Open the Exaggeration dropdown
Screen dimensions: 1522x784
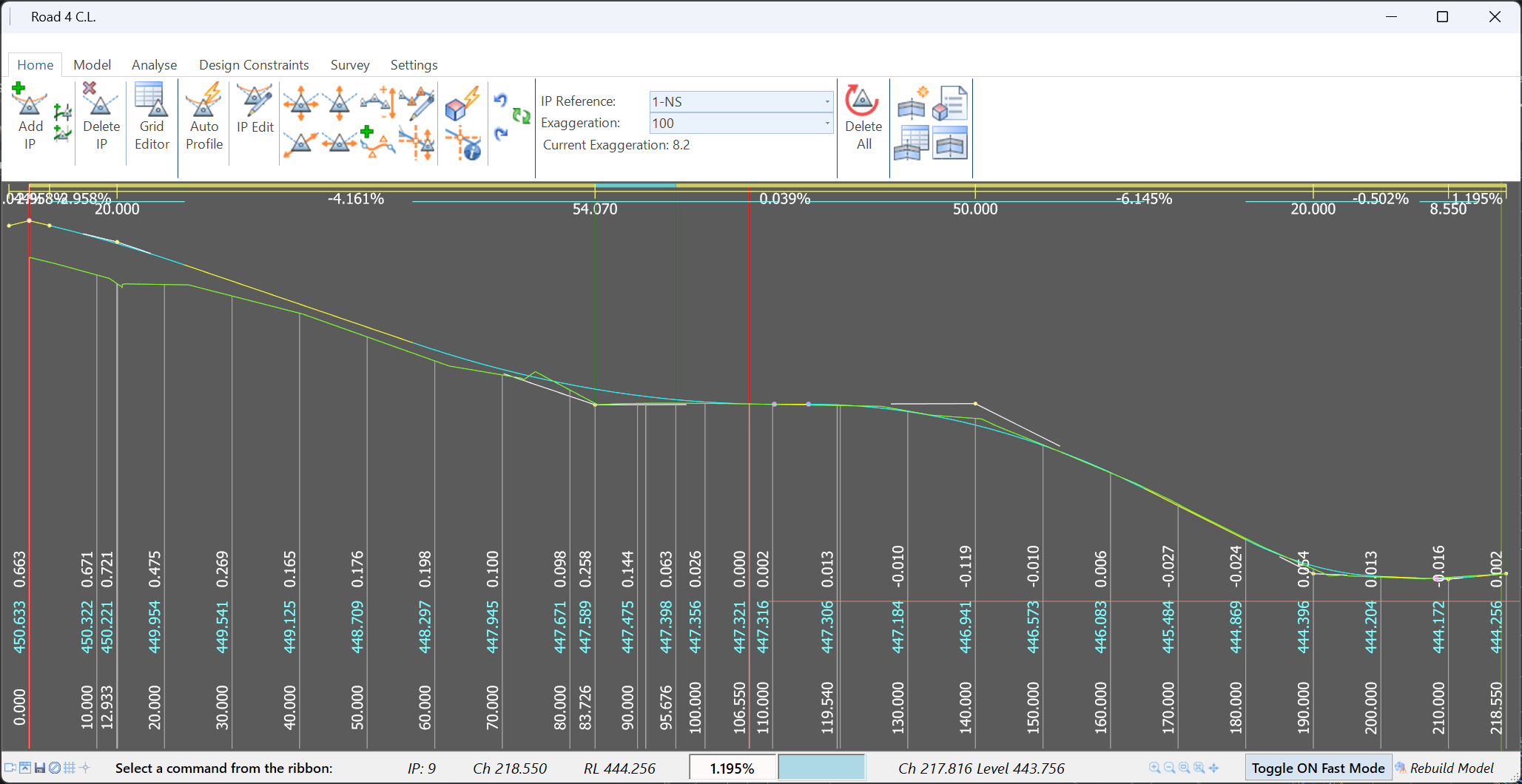tap(826, 123)
